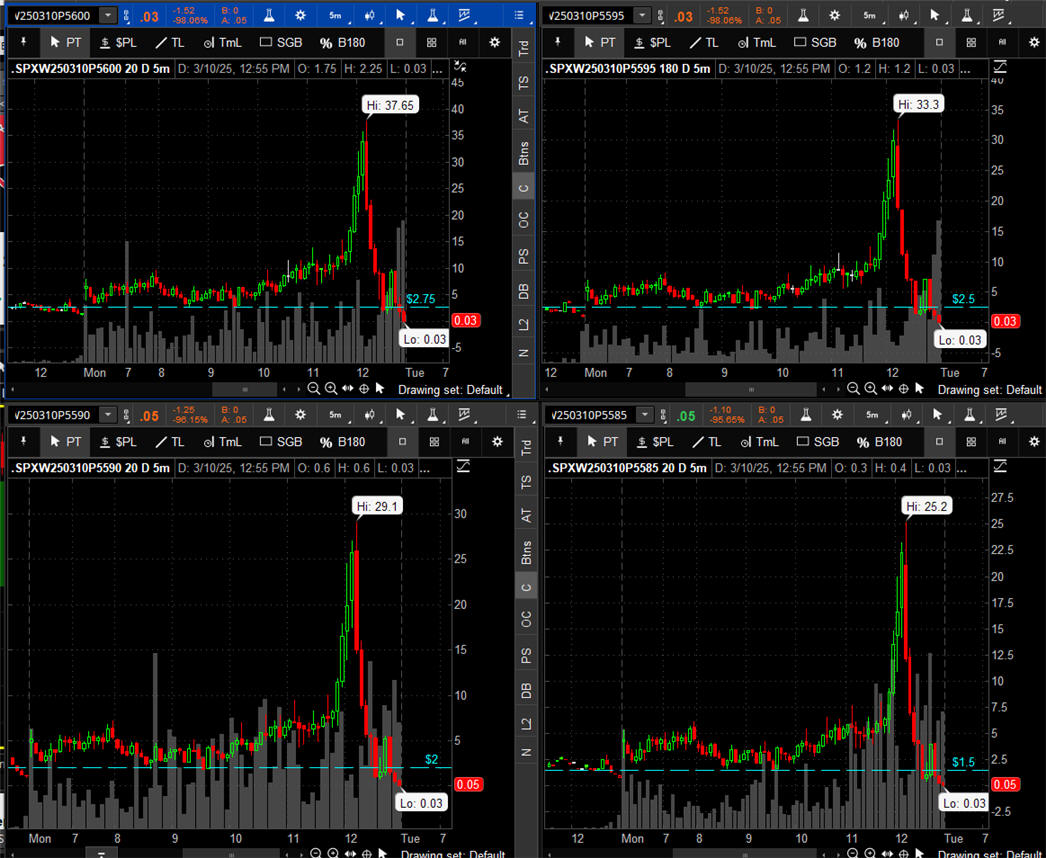Open Drawing set: Default dropdown, P5595 chart
This screenshot has width=1046, height=858.
click(x=990, y=390)
